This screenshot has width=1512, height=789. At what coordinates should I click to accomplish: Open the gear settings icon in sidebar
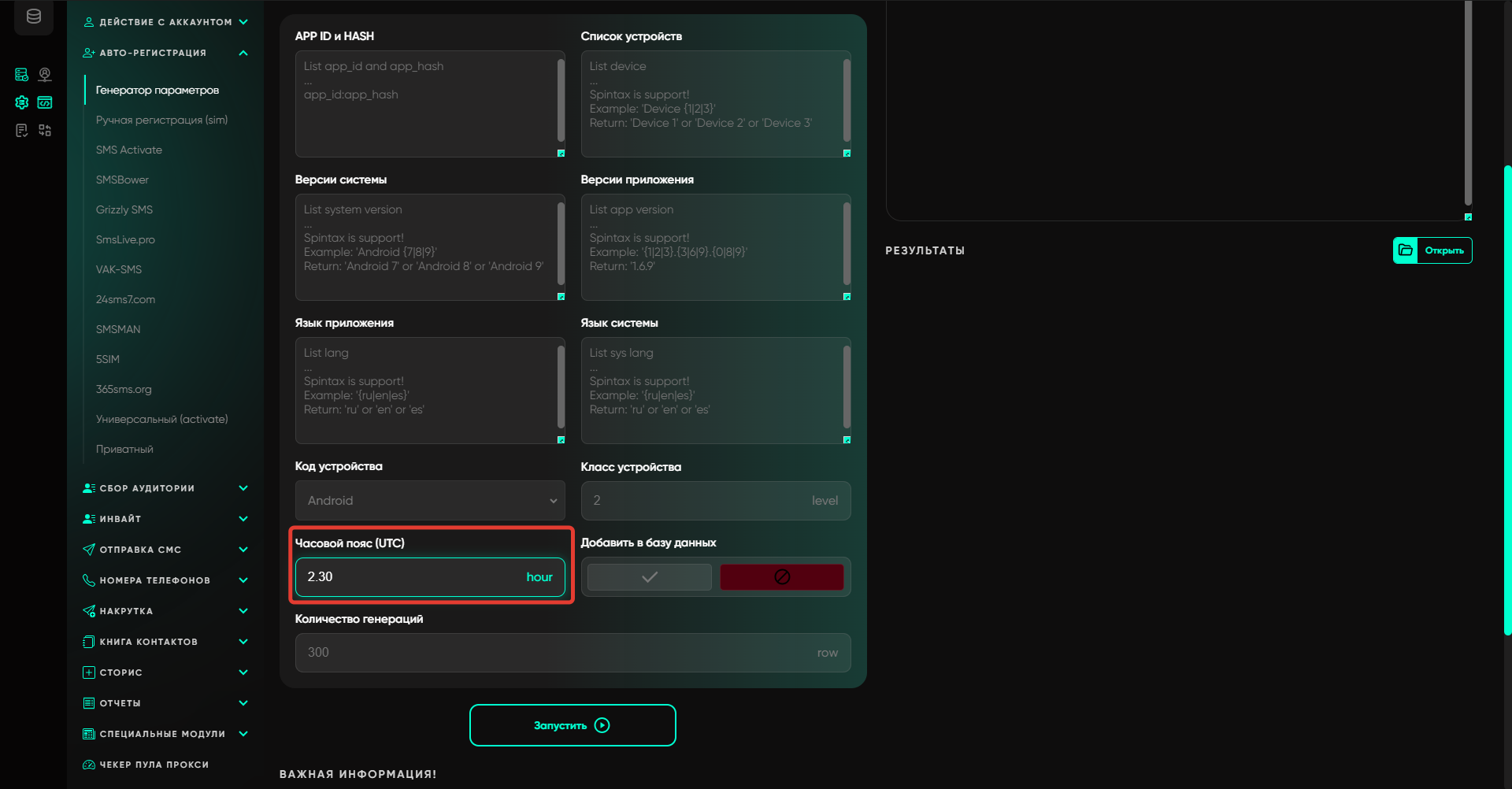22,102
